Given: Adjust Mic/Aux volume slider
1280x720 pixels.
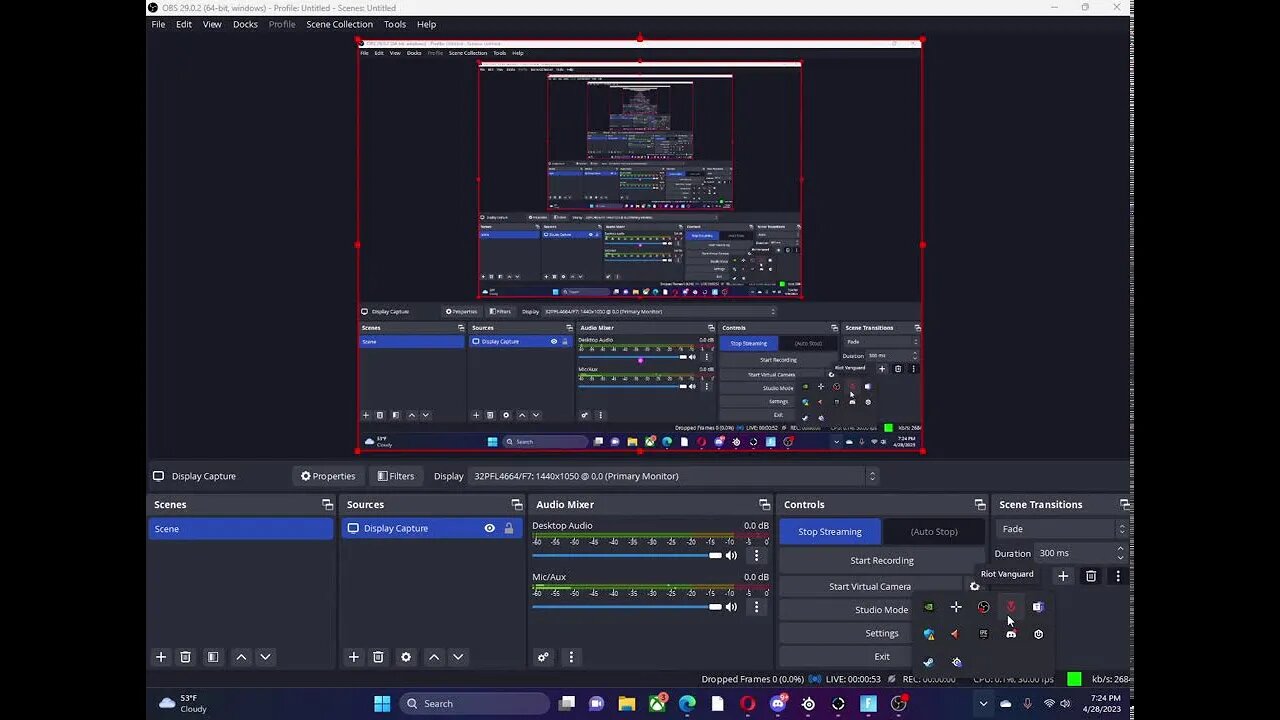Looking at the screenshot, I should [627, 607].
